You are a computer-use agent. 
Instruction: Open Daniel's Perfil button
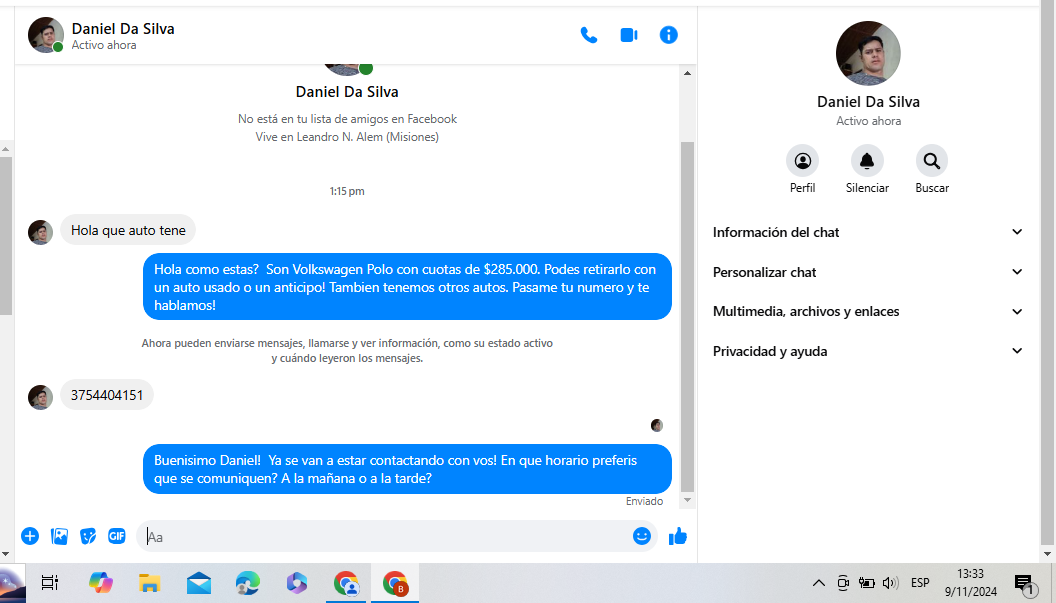click(x=802, y=161)
